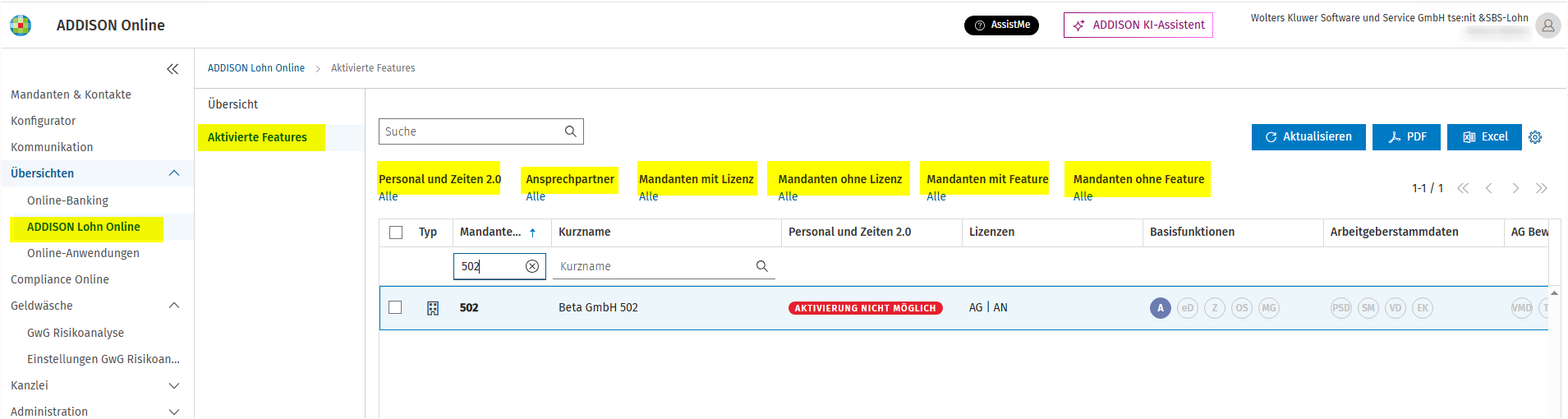Select ADDISON Lohn Online in the sidebar
The image size is (1568, 419).
(x=84, y=227)
